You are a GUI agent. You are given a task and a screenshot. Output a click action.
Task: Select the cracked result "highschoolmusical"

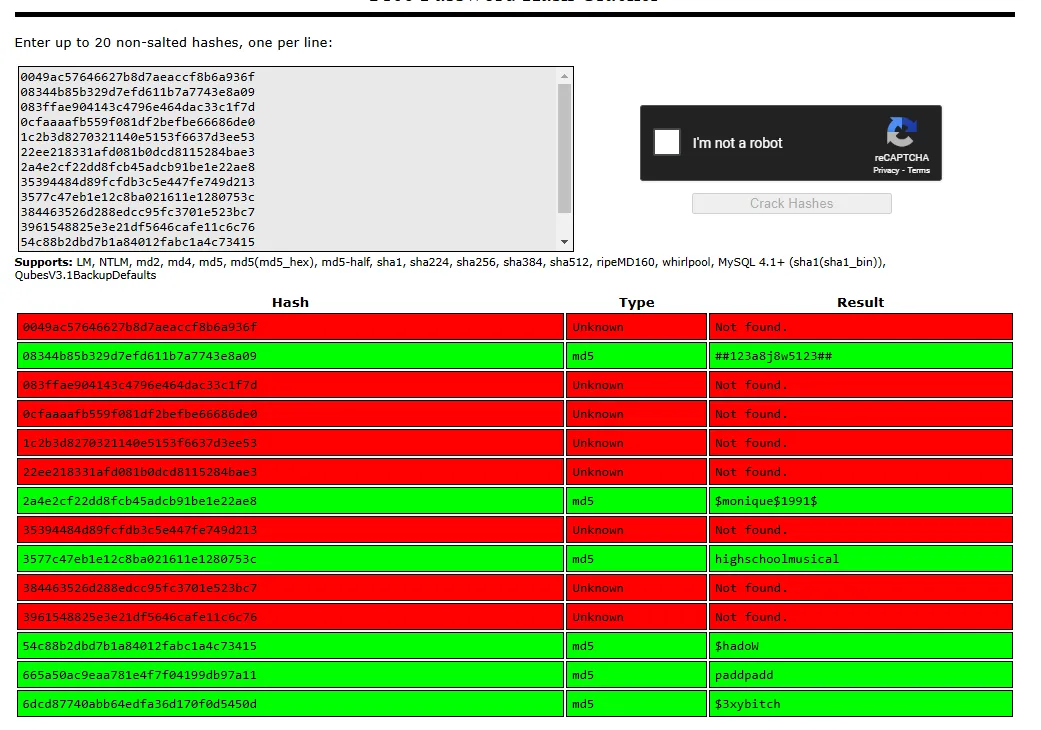point(777,559)
